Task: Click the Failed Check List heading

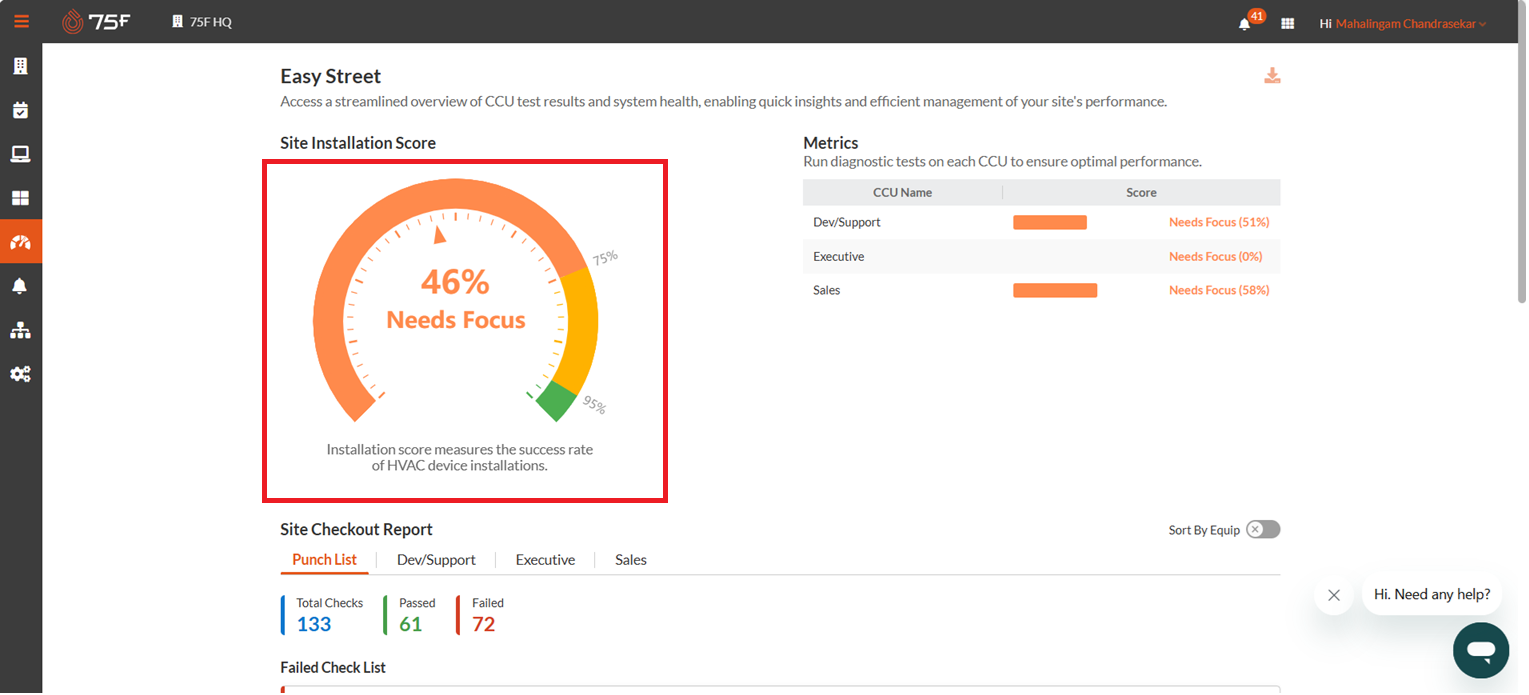Action: tap(333, 667)
